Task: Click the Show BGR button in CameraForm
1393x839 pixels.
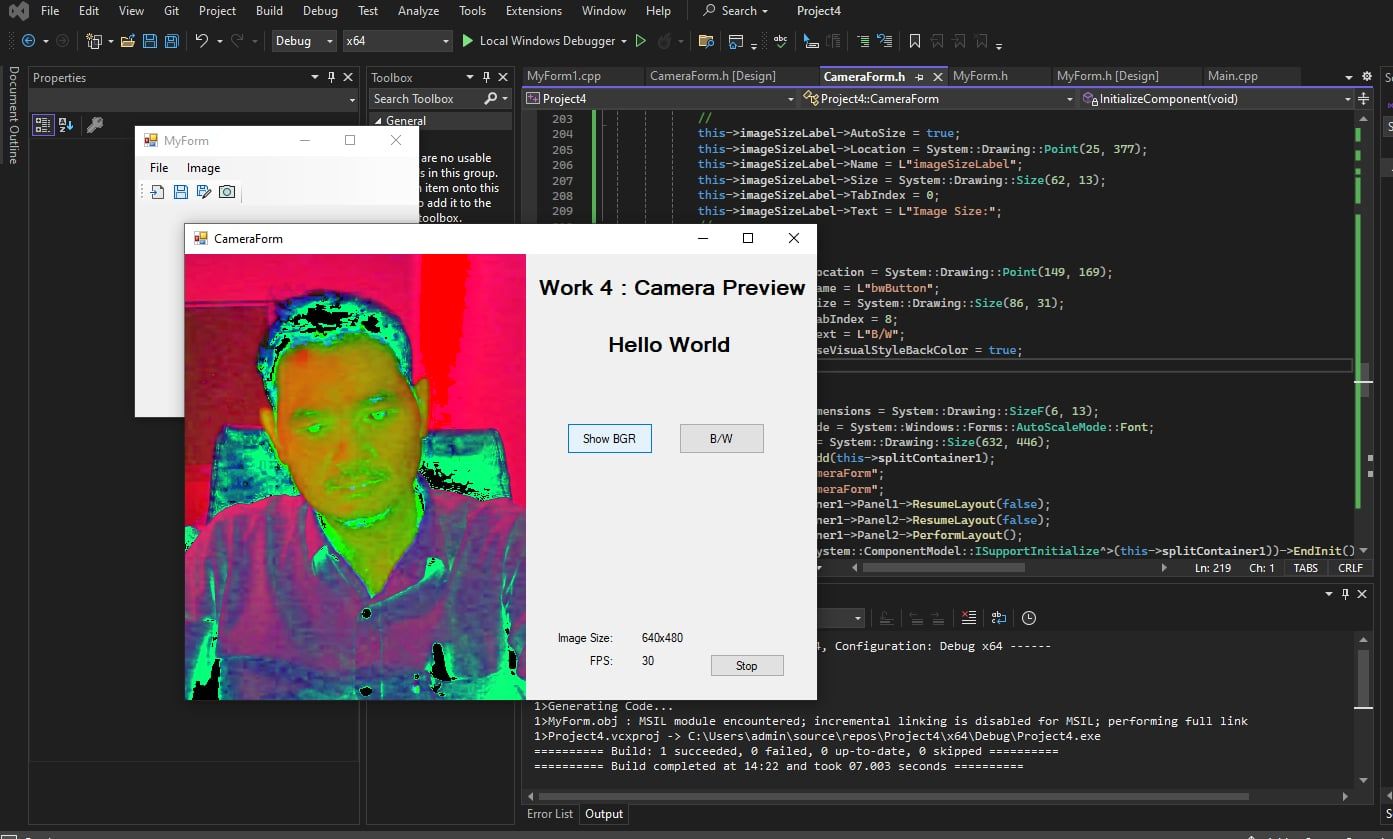Action: [610, 439]
